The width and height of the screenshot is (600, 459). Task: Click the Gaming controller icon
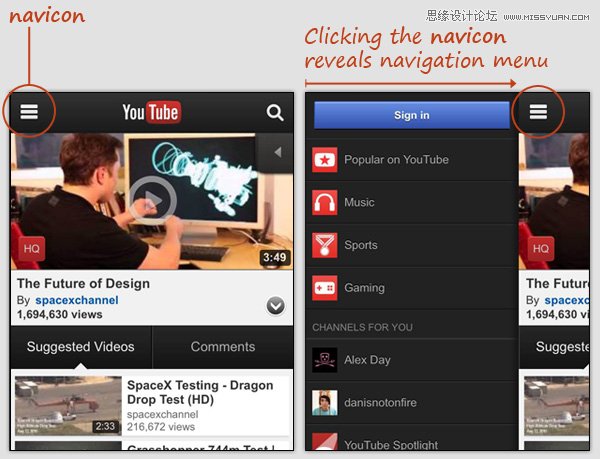tap(325, 288)
